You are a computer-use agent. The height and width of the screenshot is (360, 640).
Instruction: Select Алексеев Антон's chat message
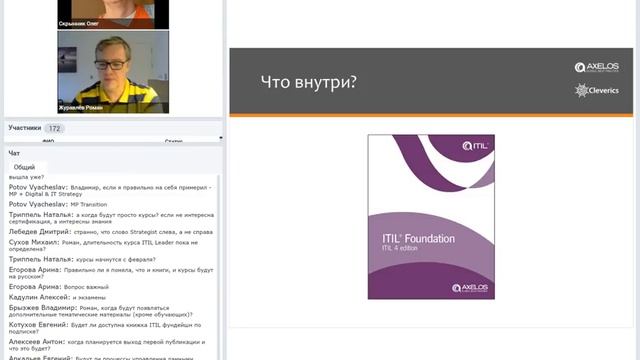107,345
